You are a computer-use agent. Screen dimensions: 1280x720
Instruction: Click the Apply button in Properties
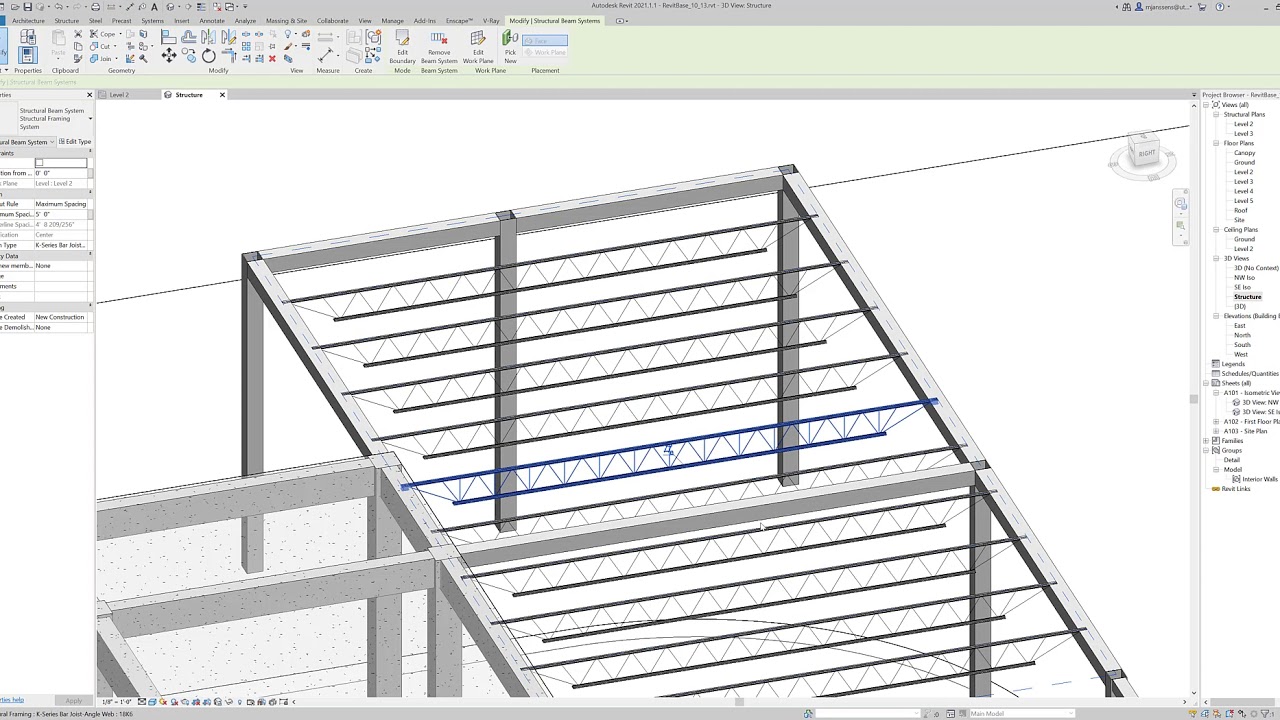point(74,701)
